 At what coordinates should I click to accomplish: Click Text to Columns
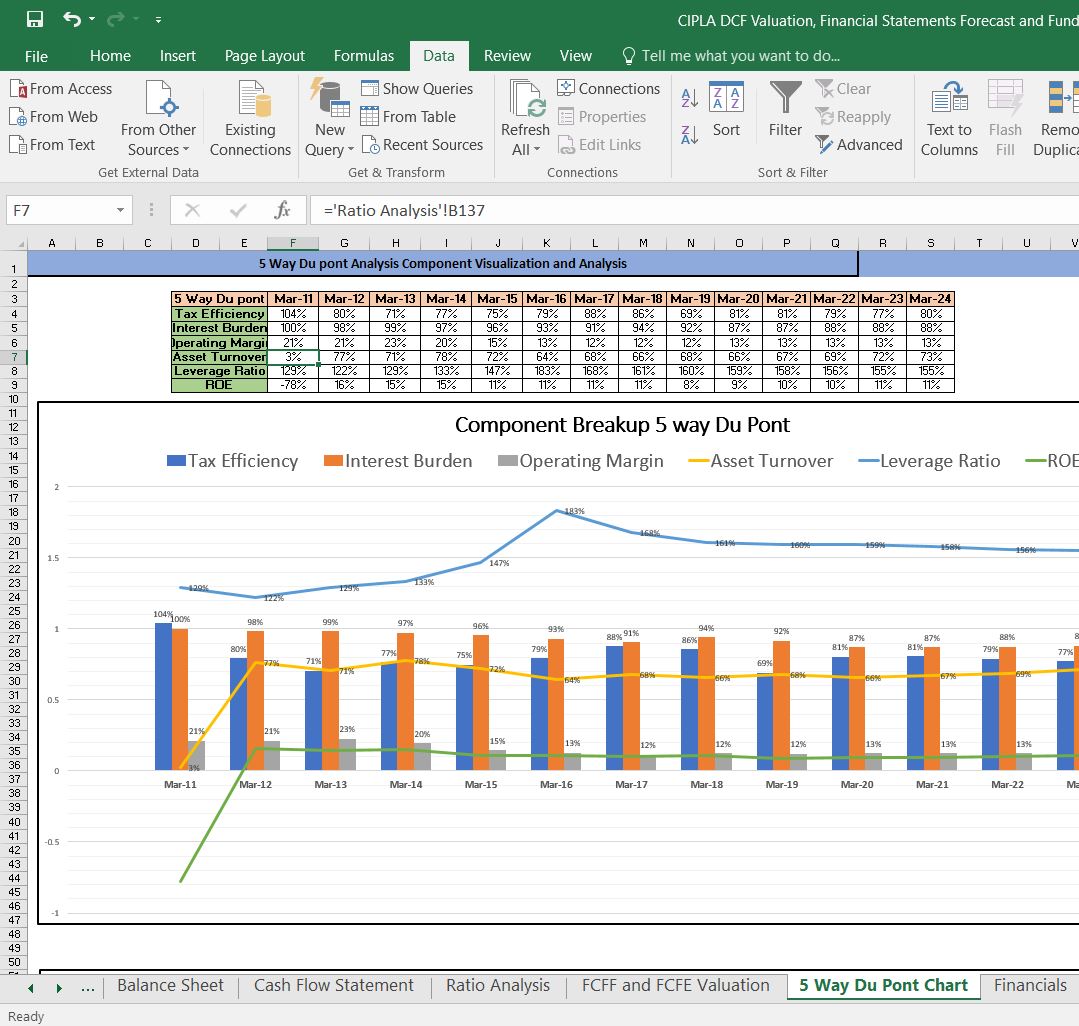(949, 118)
